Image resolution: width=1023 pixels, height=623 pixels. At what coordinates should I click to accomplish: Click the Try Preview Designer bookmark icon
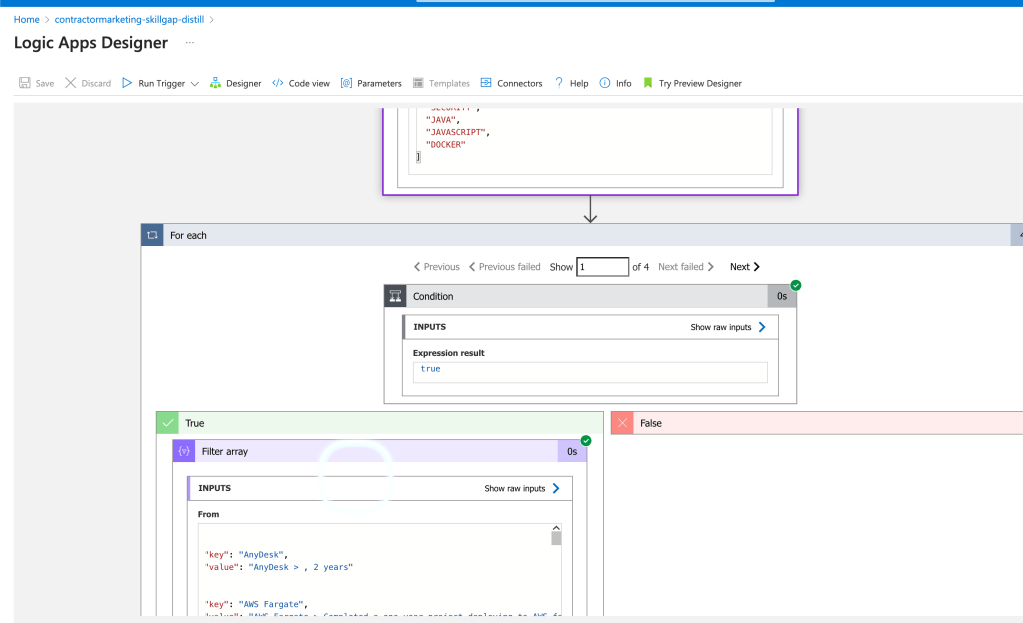click(648, 83)
